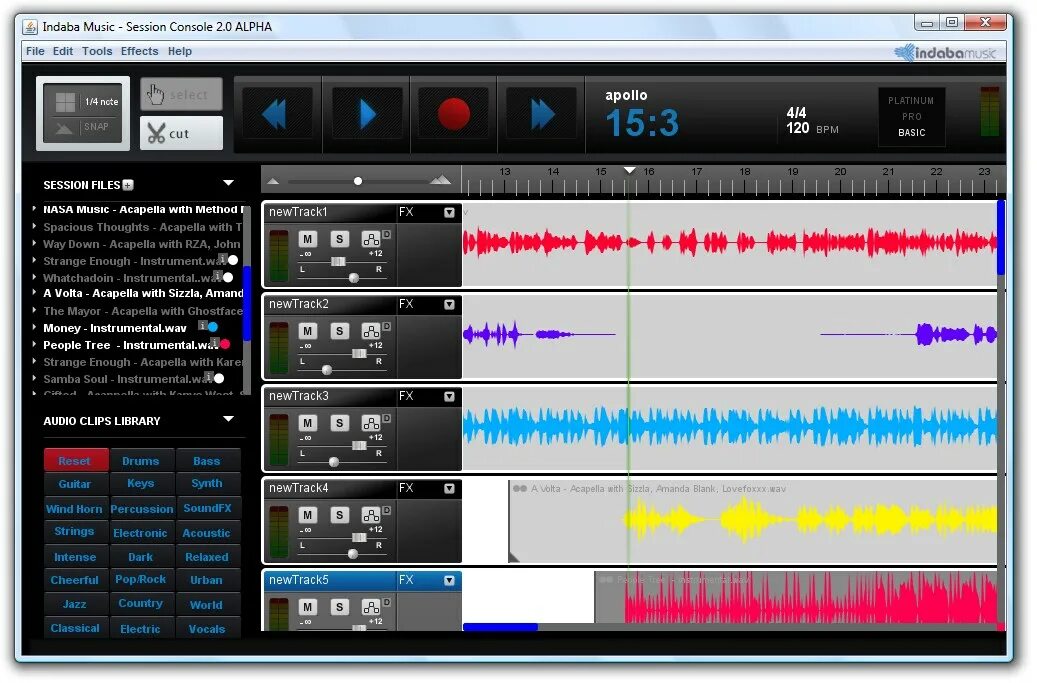Screen dimensions: 1037x683
Task: Click the group icon on newTrack2
Action: point(372,332)
